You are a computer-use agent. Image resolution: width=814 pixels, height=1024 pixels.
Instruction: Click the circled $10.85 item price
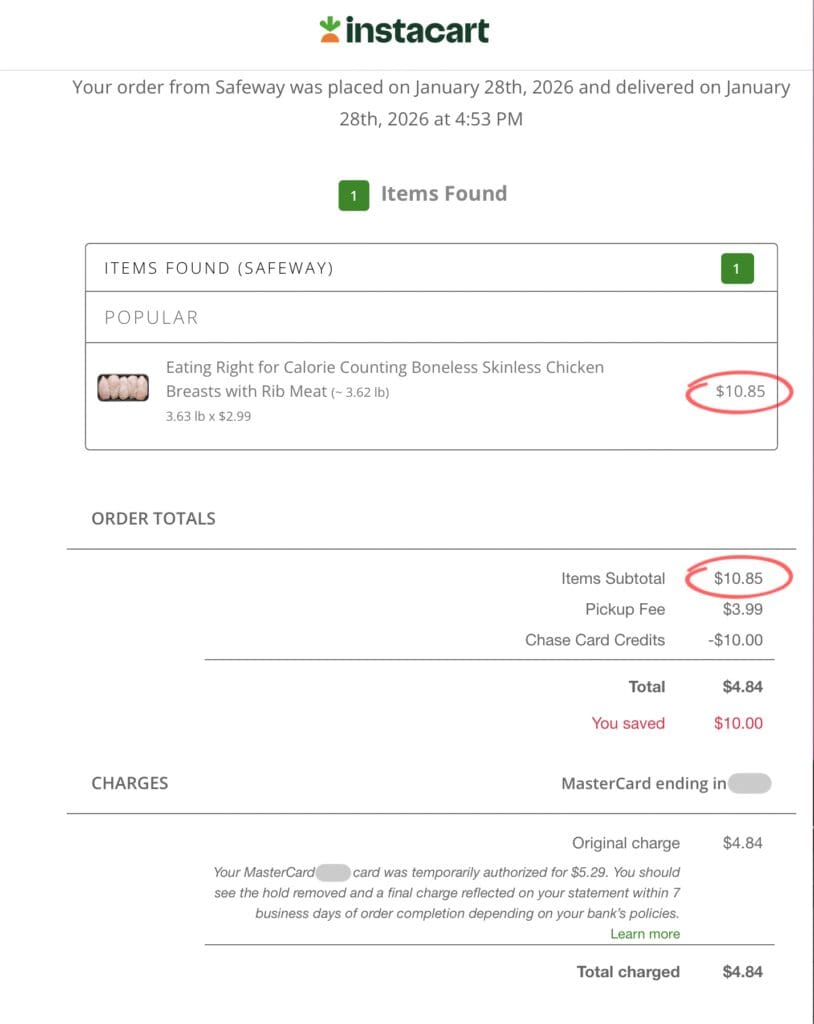[x=740, y=392]
